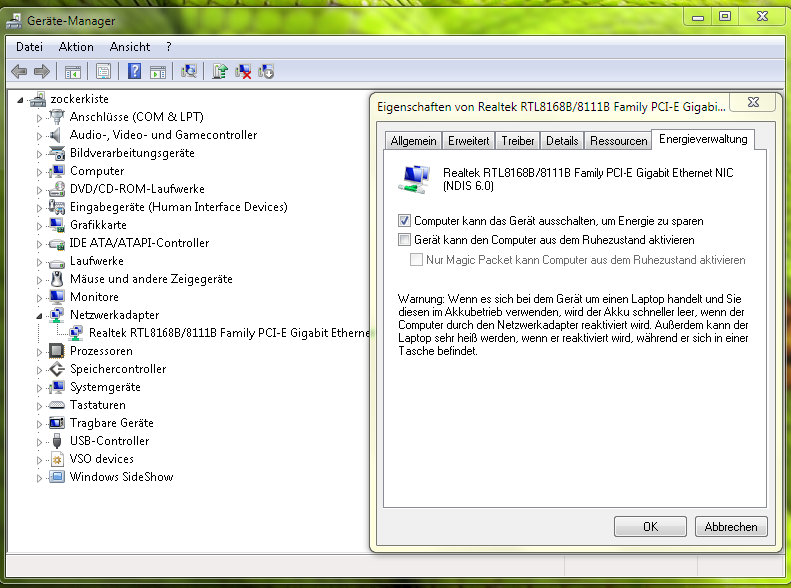The width and height of the screenshot is (791, 588).
Task: Open the Datei menu
Action: [x=29, y=47]
